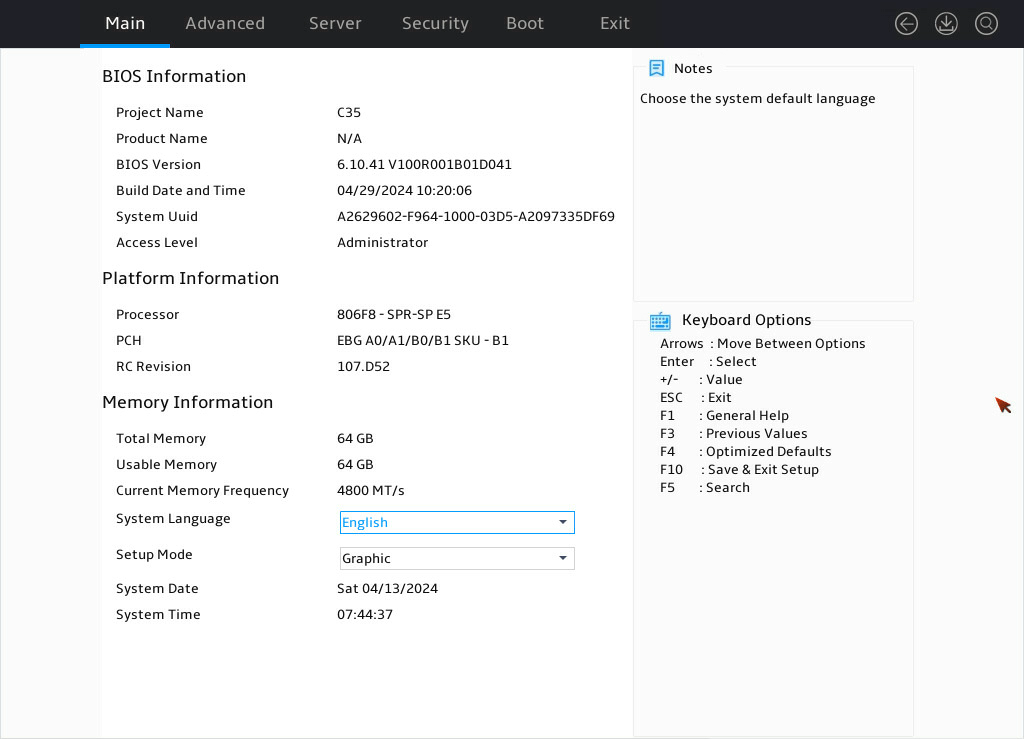This screenshot has width=1024, height=739.
Task: Click the Setup Mode label
Action: coord(154,554)
